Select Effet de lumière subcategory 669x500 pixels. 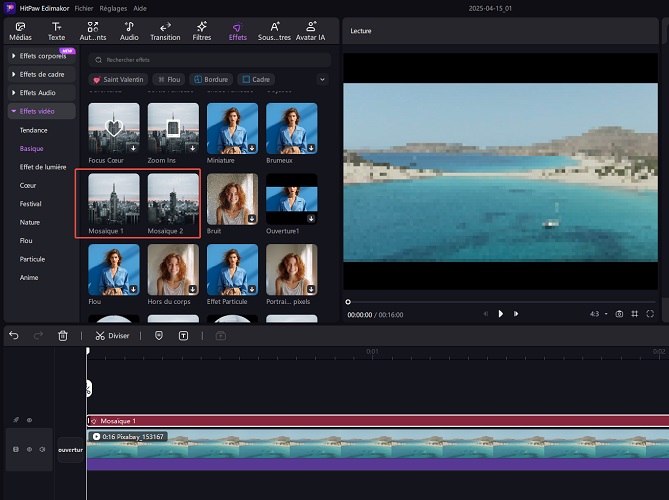pos(43,167)
